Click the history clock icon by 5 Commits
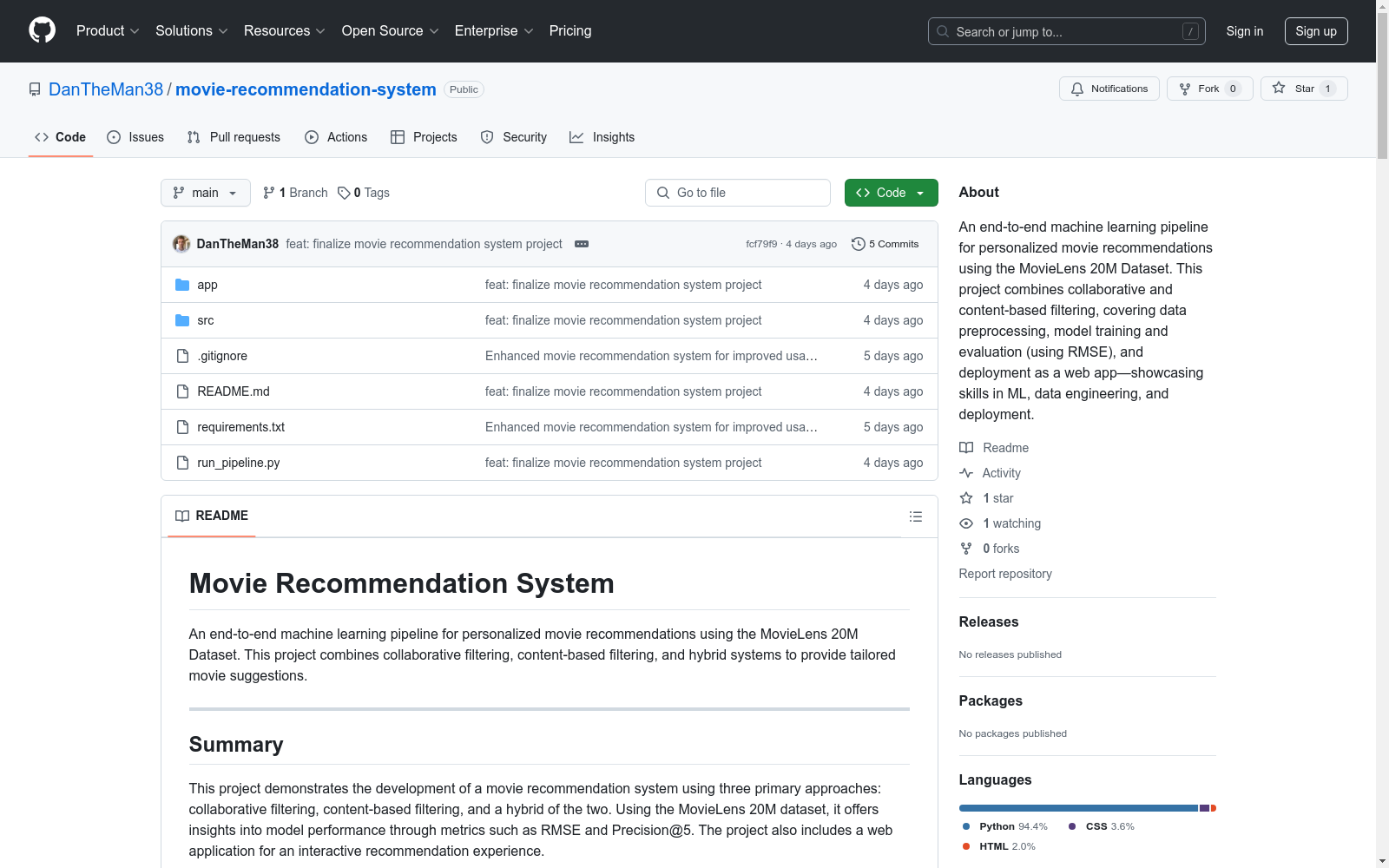This screenshot has width=1389, height=868. (x=859, y=244)
